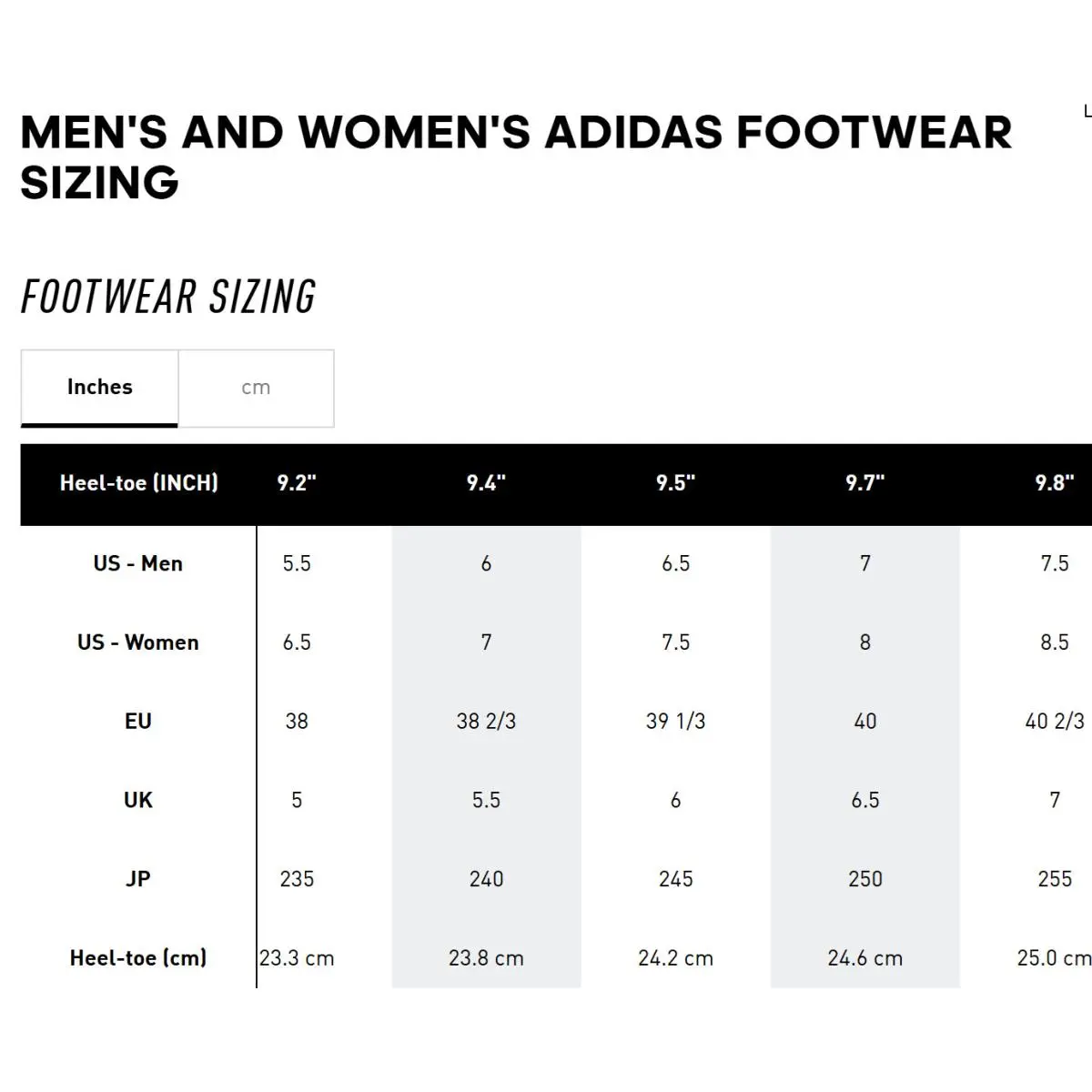Click the EU row label
Image resolution: width=1092 pixels, height=1092 pixels.
coord(138,722)
